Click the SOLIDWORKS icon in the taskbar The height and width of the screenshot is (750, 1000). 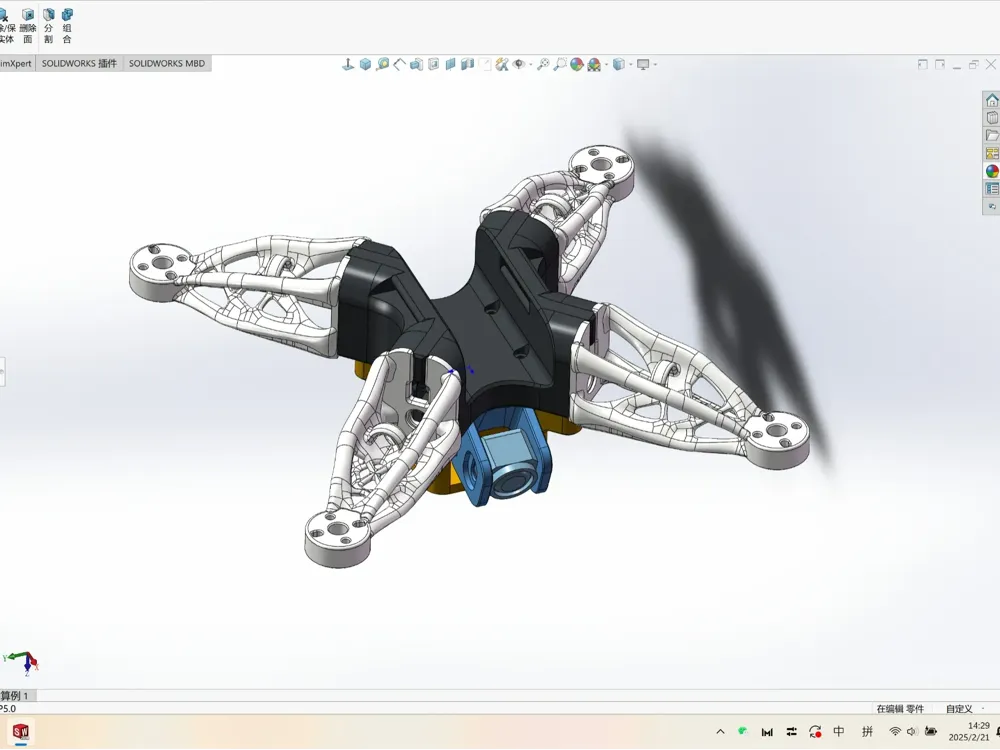(x=21, y=732)
